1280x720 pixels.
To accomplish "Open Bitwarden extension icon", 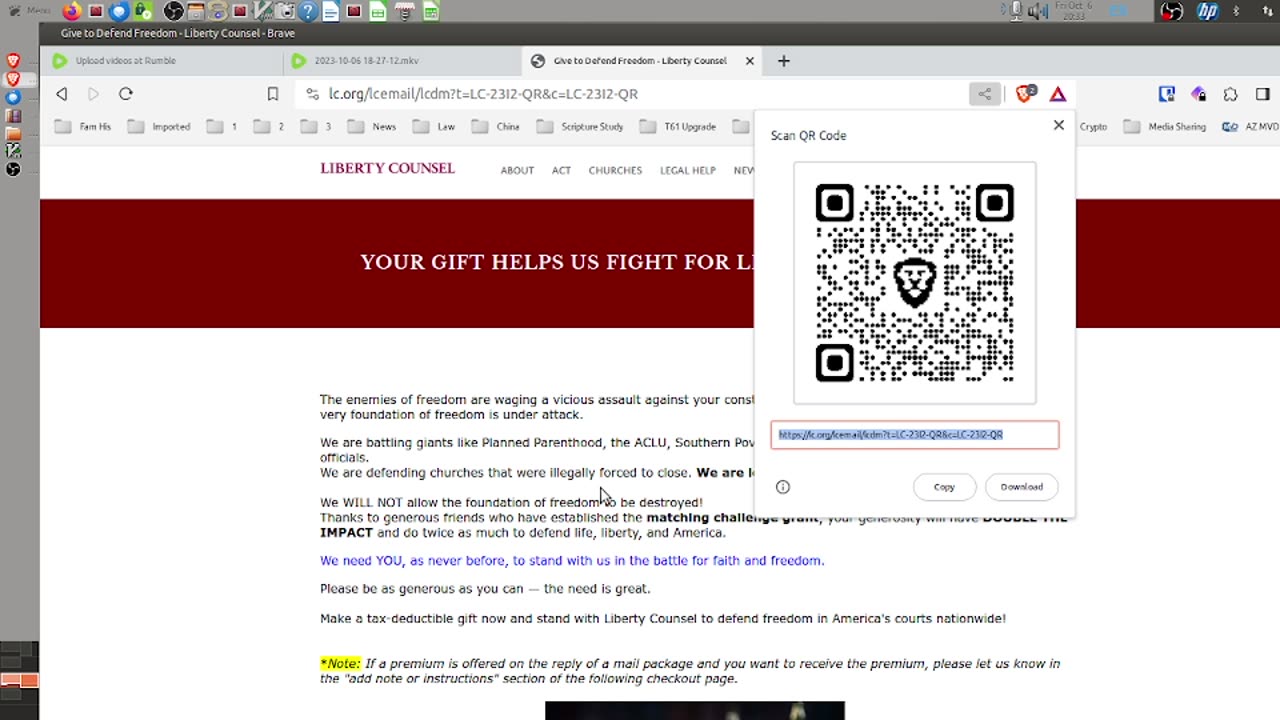I will [x=1166, y=94].
